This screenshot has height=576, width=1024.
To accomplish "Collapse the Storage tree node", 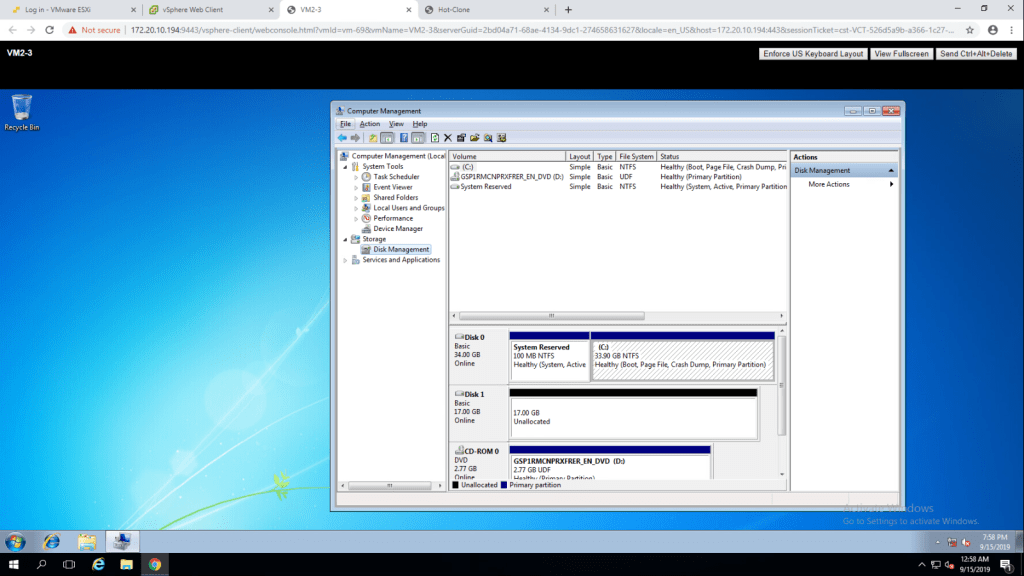I will pos(346,239).
